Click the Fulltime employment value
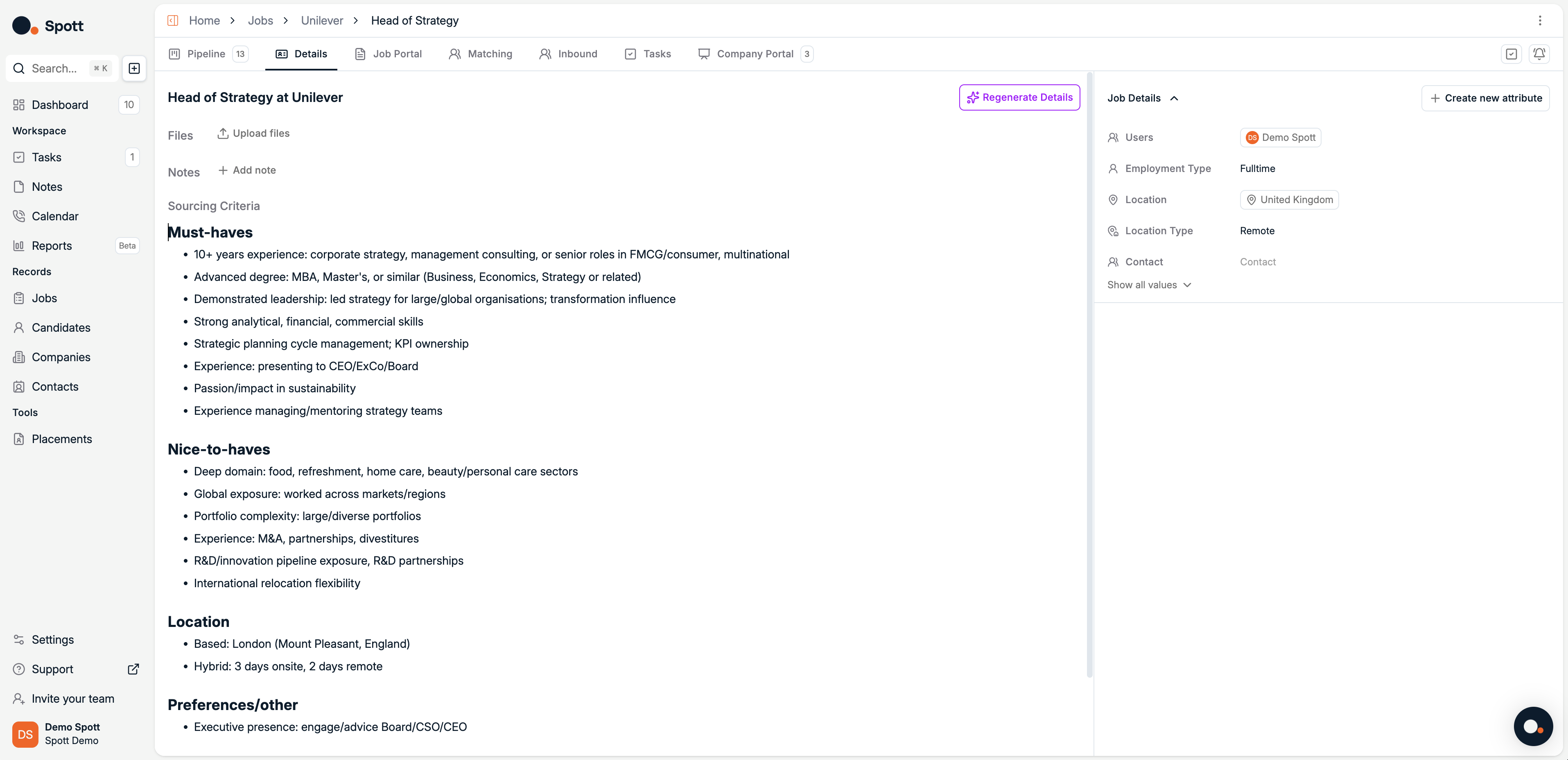The image size is (1568, 760). click(x=1257, y=169)
